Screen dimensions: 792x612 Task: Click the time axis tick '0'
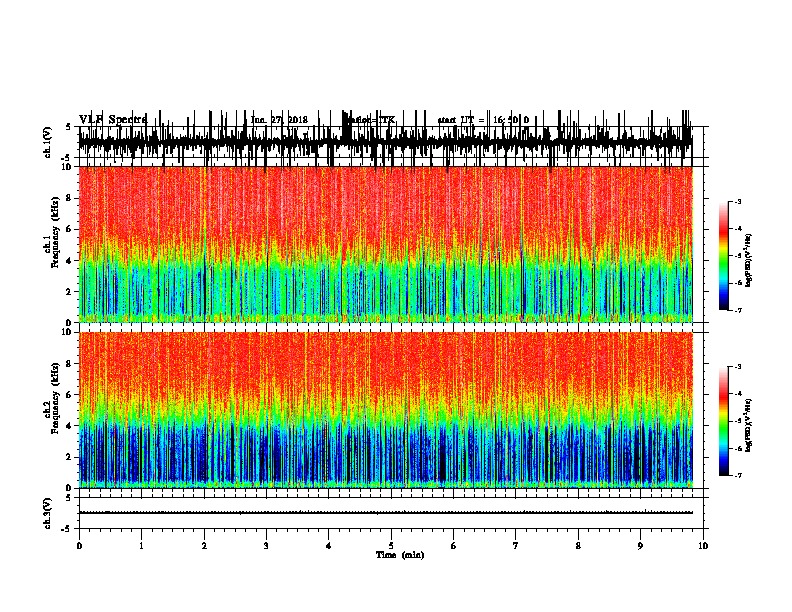click(79, 546)
